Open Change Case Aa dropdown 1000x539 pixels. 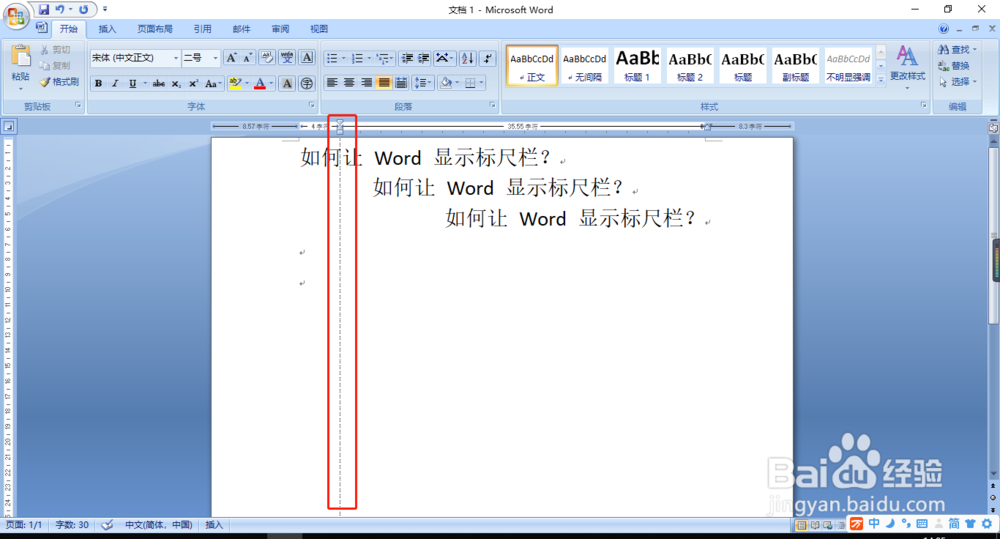213,84
